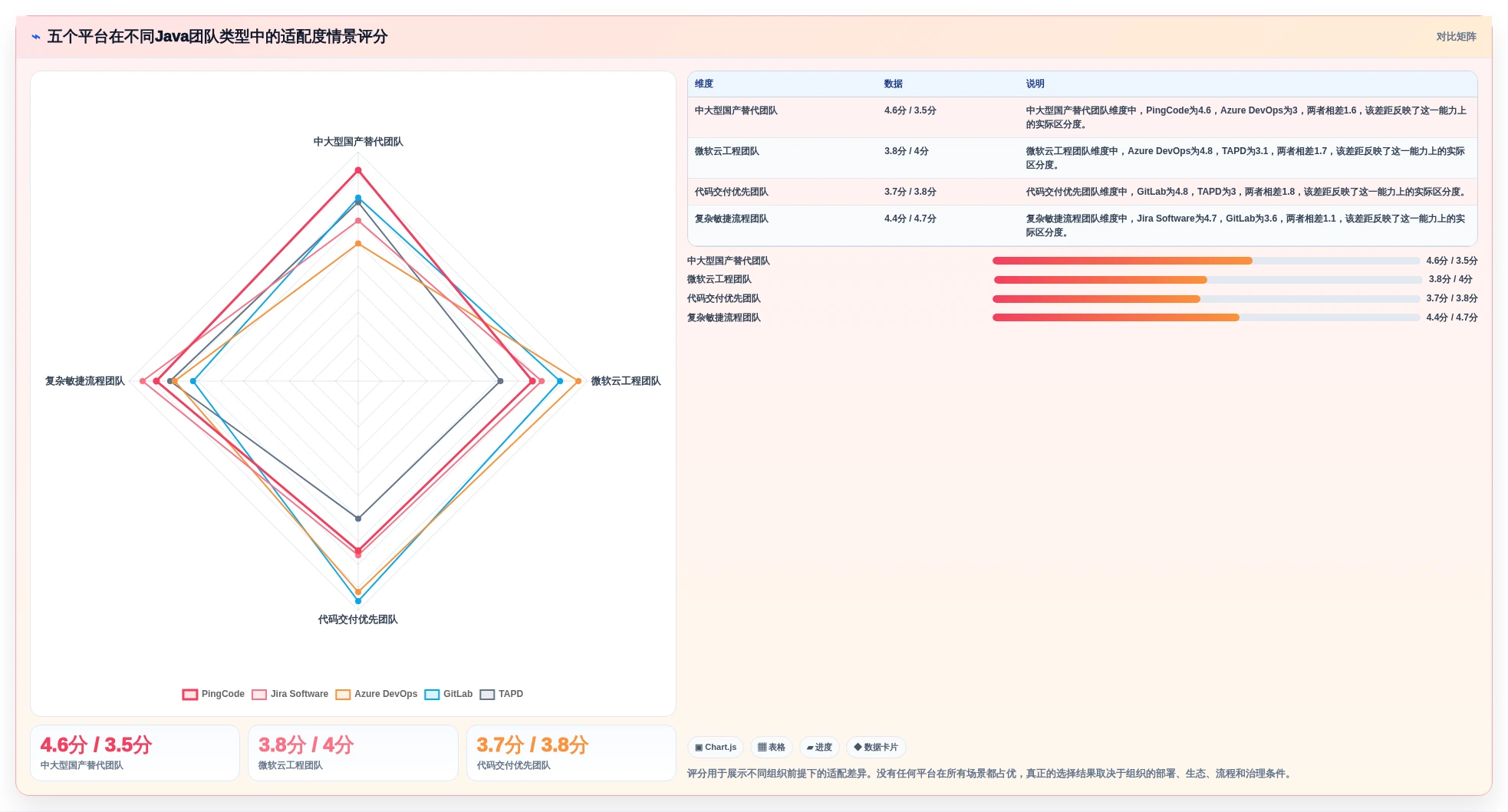This screenshot has height=812, width=1508.
Task: Click the 微软云工程团队 progress bar
Action: (x=1208, y=280)
